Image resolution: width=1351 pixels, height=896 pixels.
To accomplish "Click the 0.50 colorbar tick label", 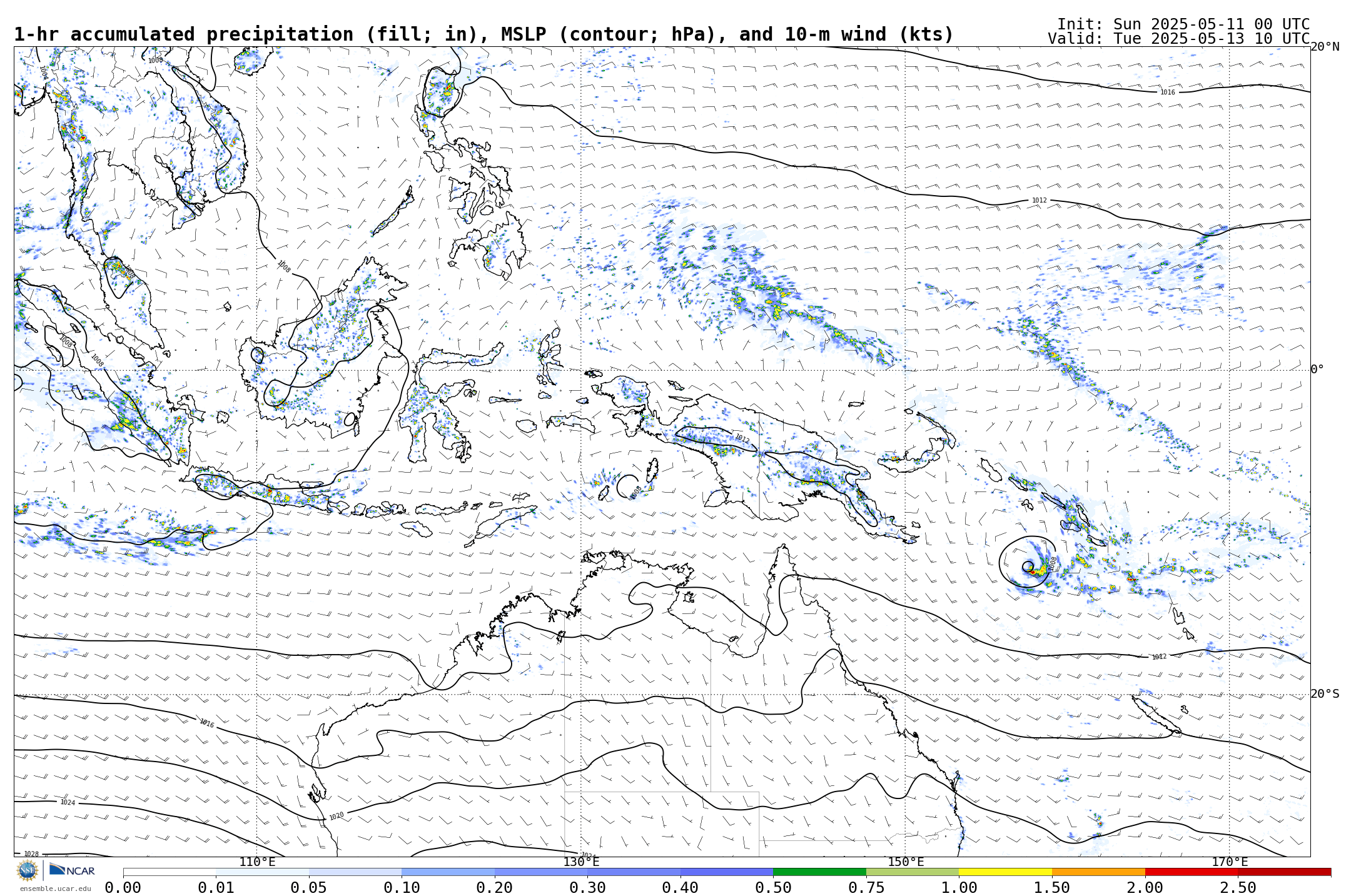I will click(x=773, y=888).
